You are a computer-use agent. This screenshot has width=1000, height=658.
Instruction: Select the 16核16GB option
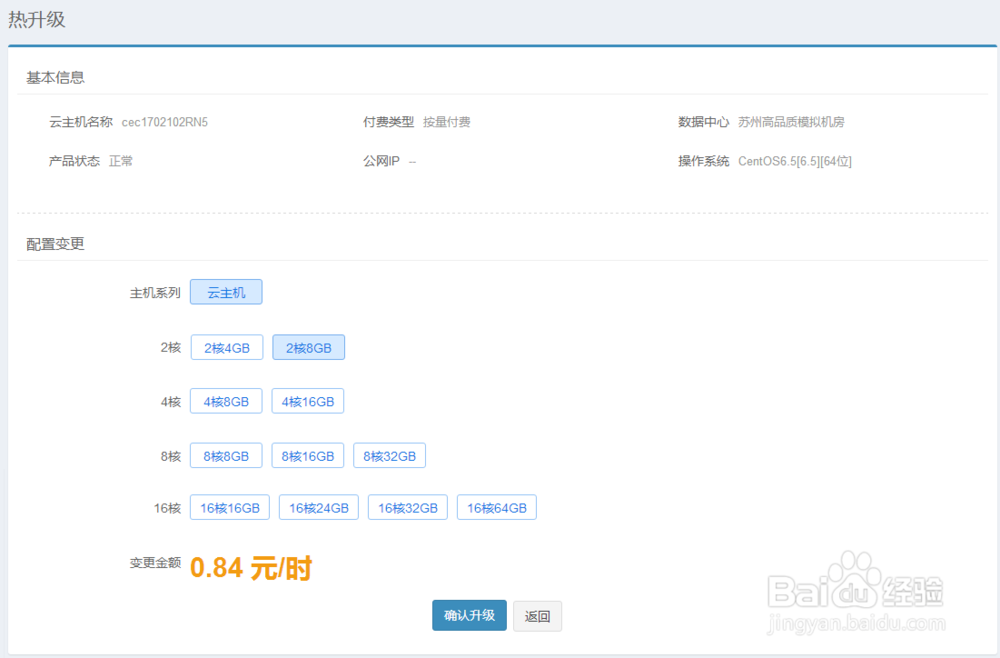pyautogui.click(x=229, y=507)
